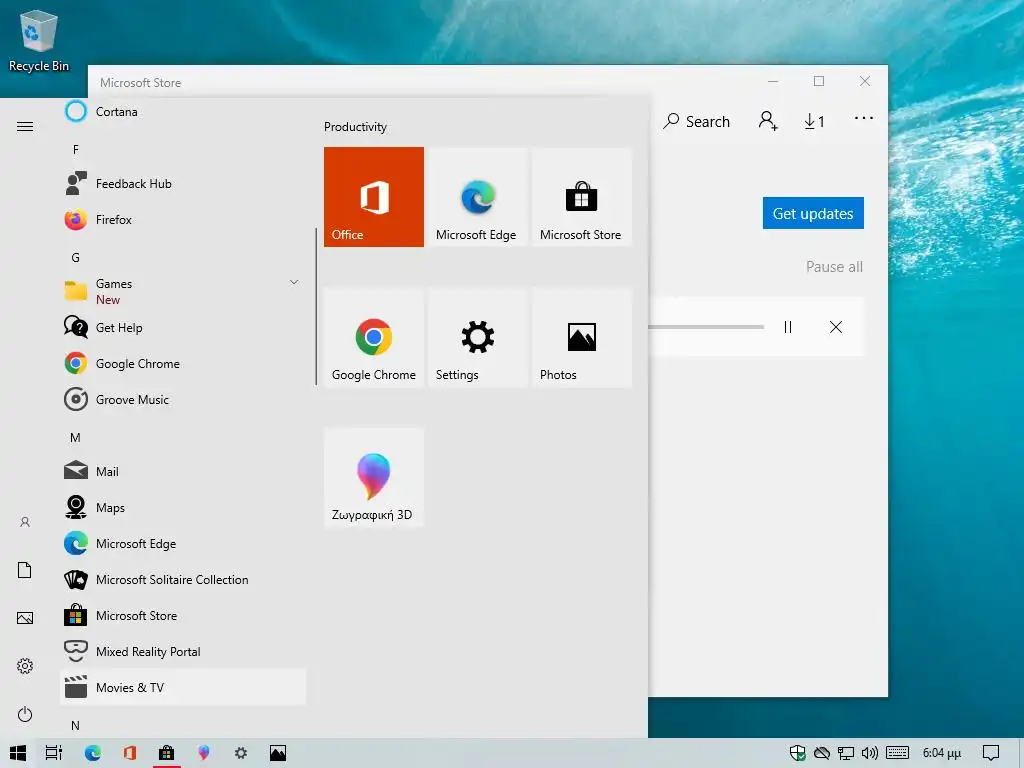Click the Store download progress bar

tap(706, 327)
